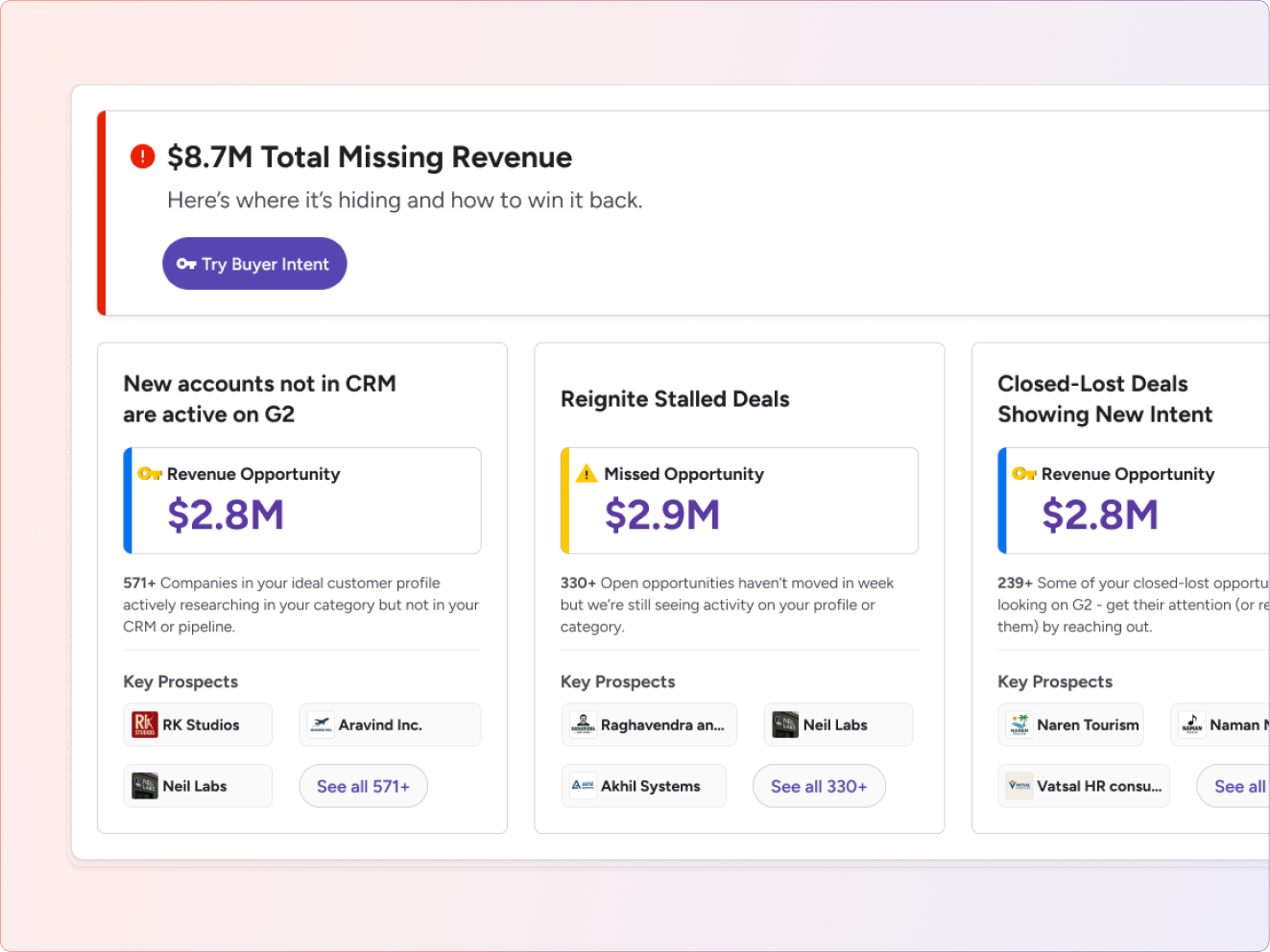Click the yellow warning icon on Missed Opportunity
This screenshot has width=1270, height=952.
point(586,474)
